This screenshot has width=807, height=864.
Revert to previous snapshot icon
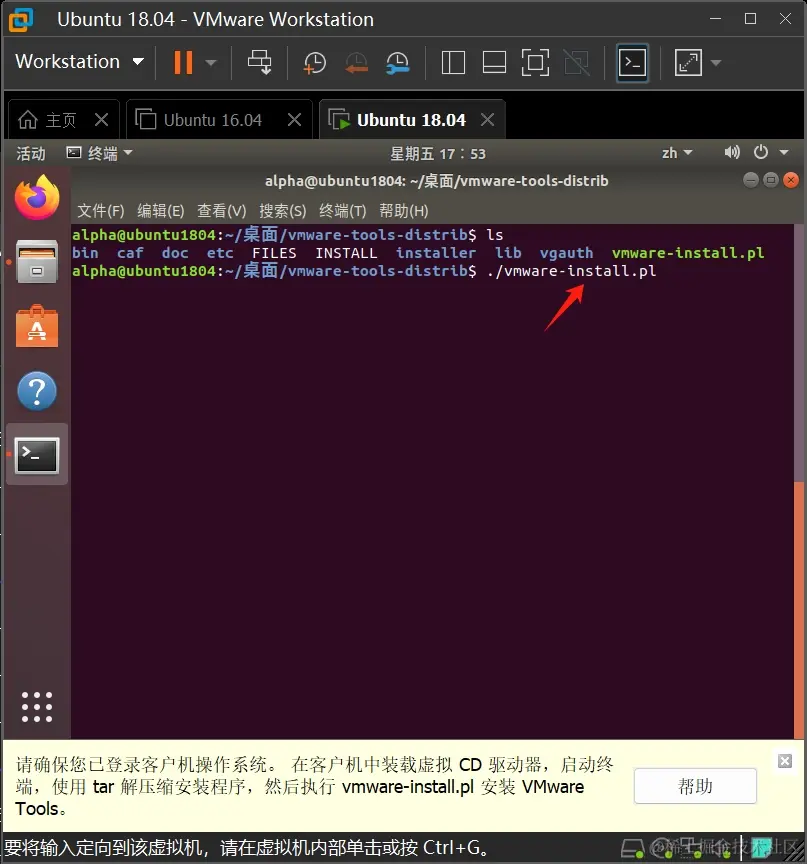click(x=356, y=62)
